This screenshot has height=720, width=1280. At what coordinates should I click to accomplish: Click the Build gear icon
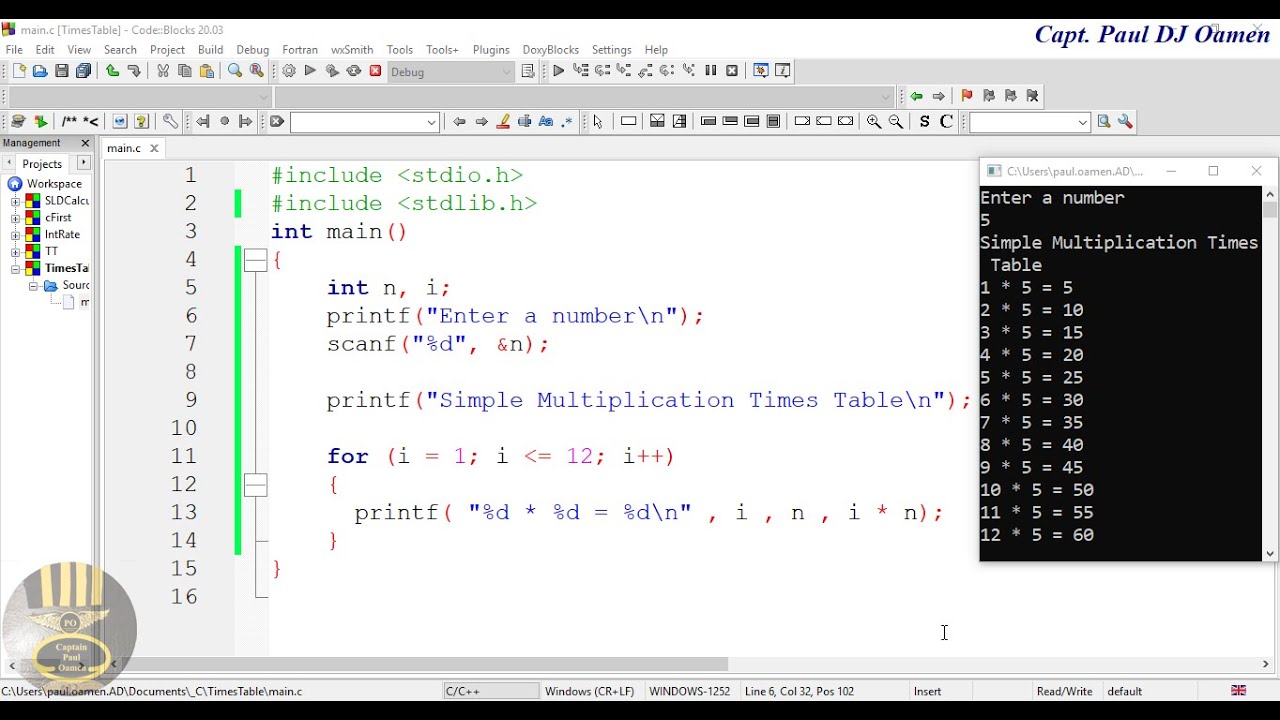[x=289, y=71]
